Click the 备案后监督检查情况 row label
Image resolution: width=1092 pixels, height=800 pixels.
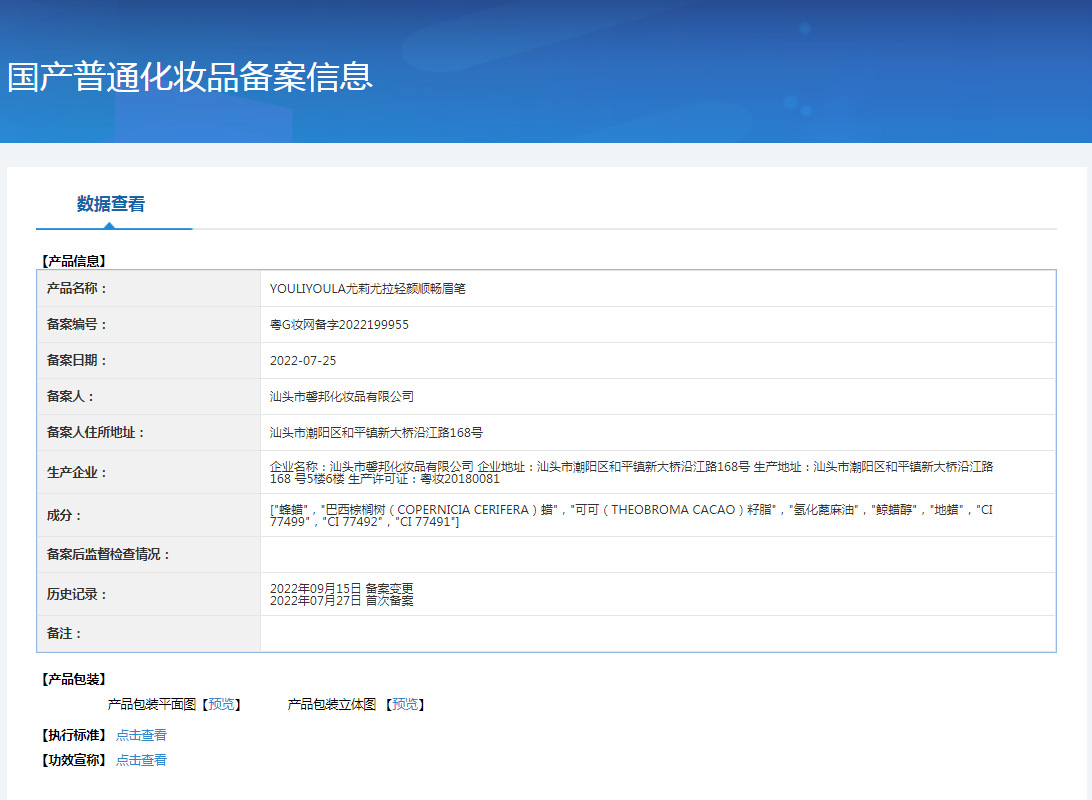coord(108,555)
